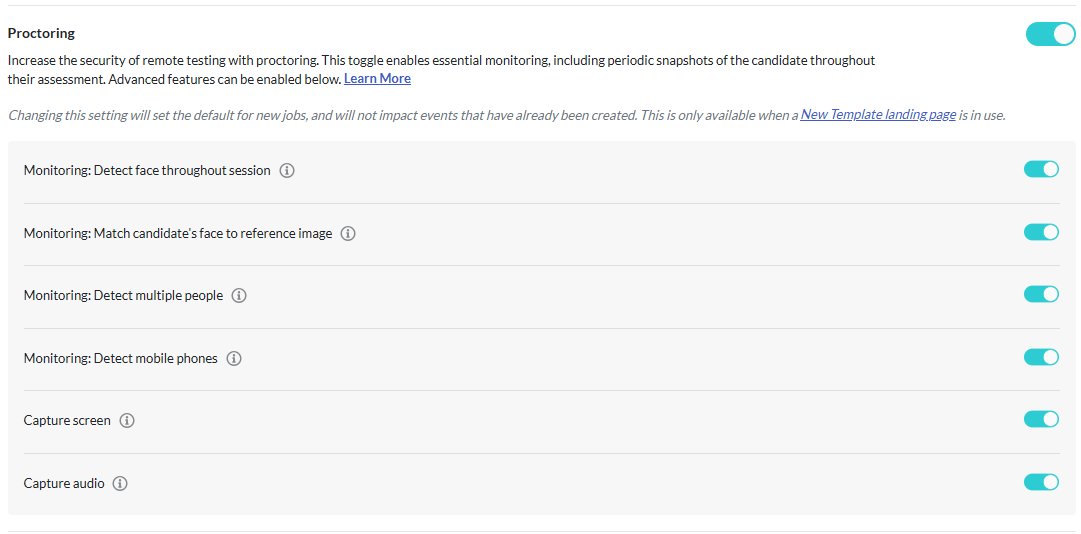Viewport: 1081px width, 534px height.
Task: Open info icon for Detect face throughout session
Action: pos(287,171)
